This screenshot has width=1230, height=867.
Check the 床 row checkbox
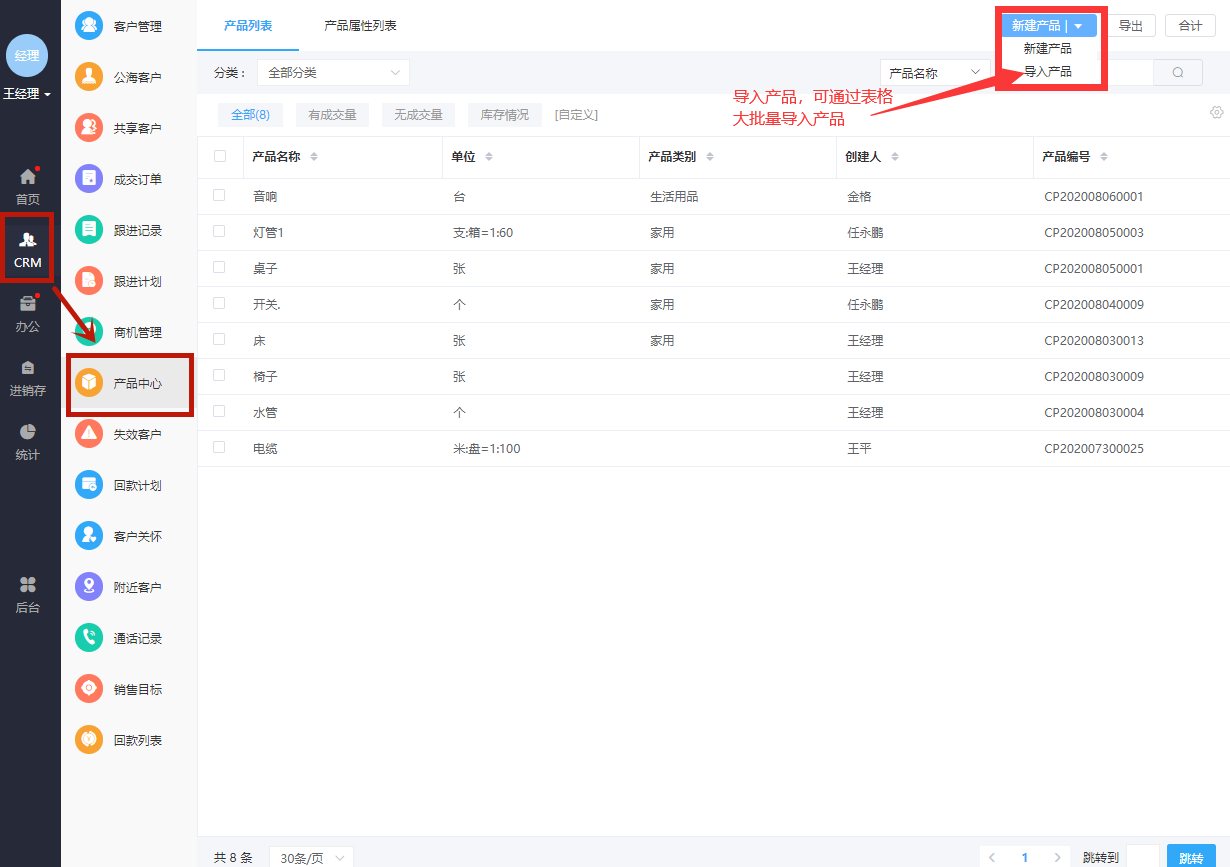[219, 339]
